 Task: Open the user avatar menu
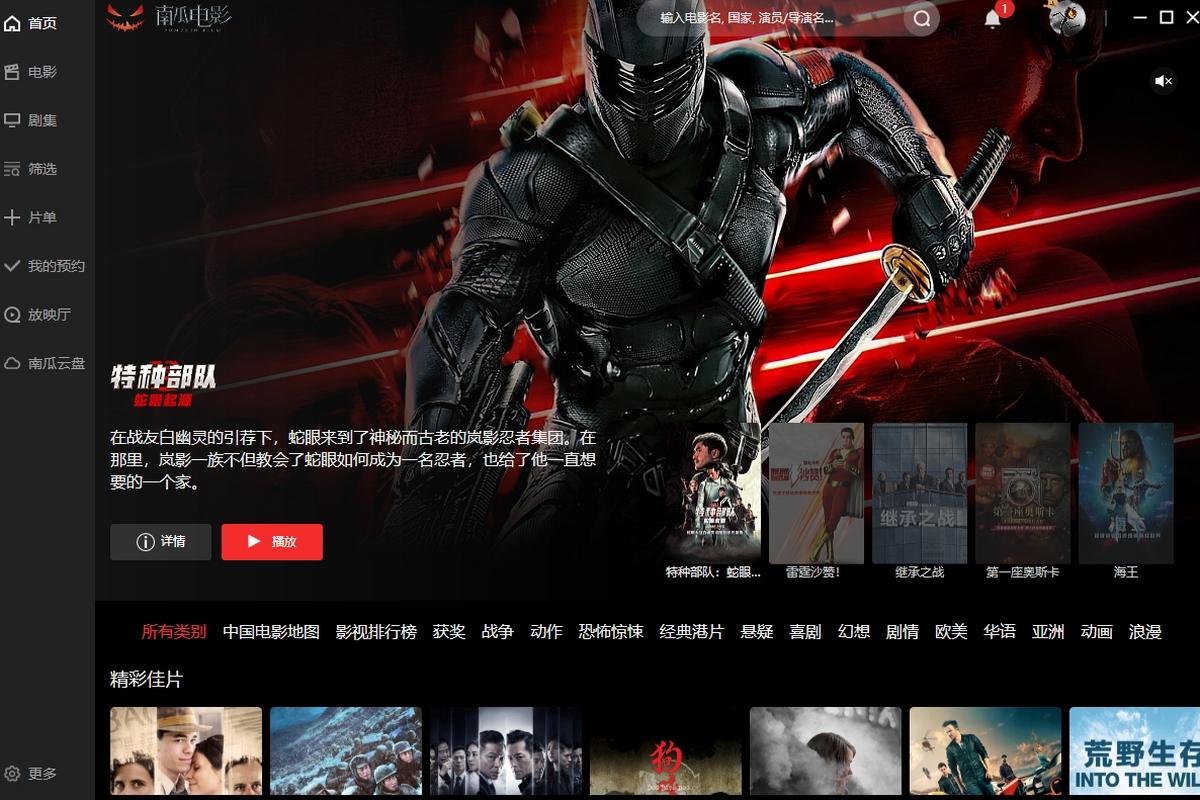[x=1067, y=18]
